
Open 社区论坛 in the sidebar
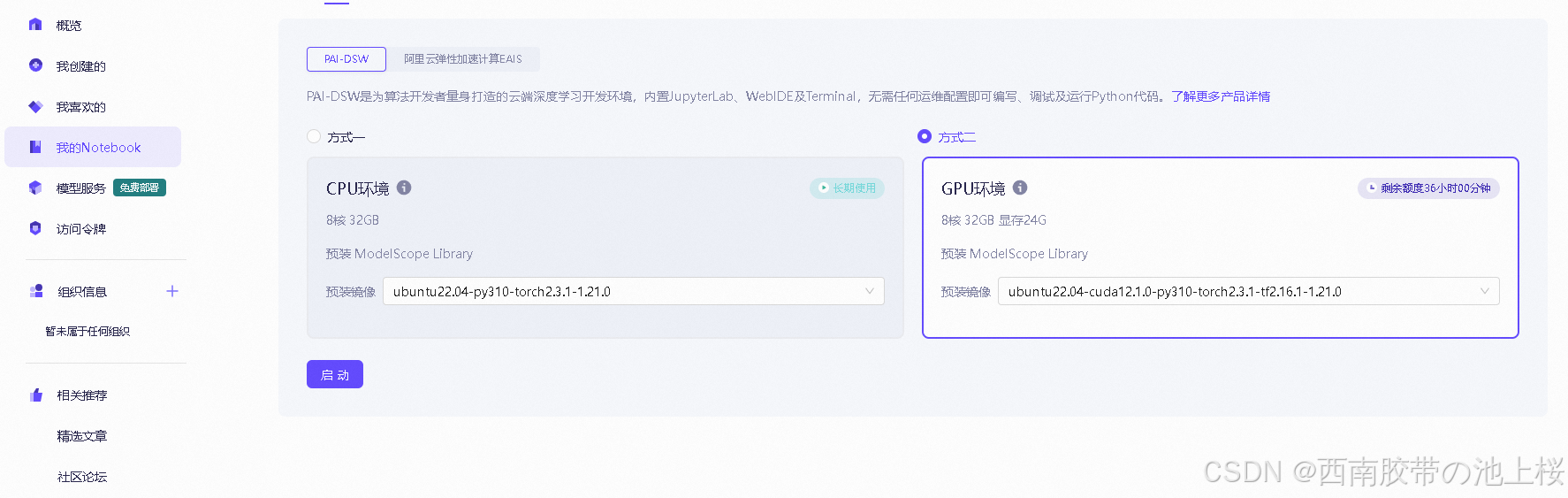coord(82,477)
